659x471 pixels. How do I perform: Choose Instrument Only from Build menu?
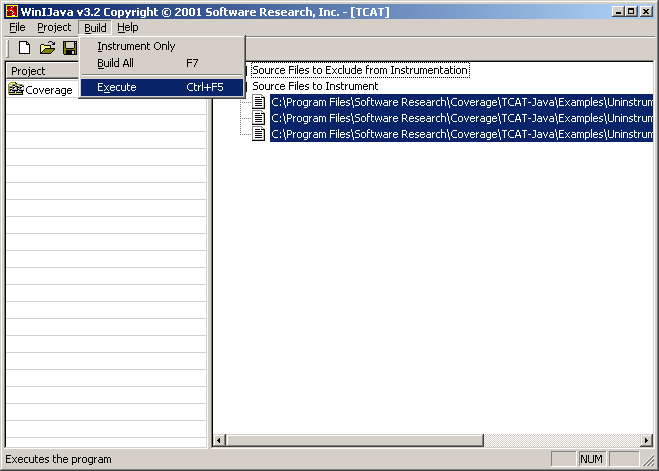click(x=162, y=46)
